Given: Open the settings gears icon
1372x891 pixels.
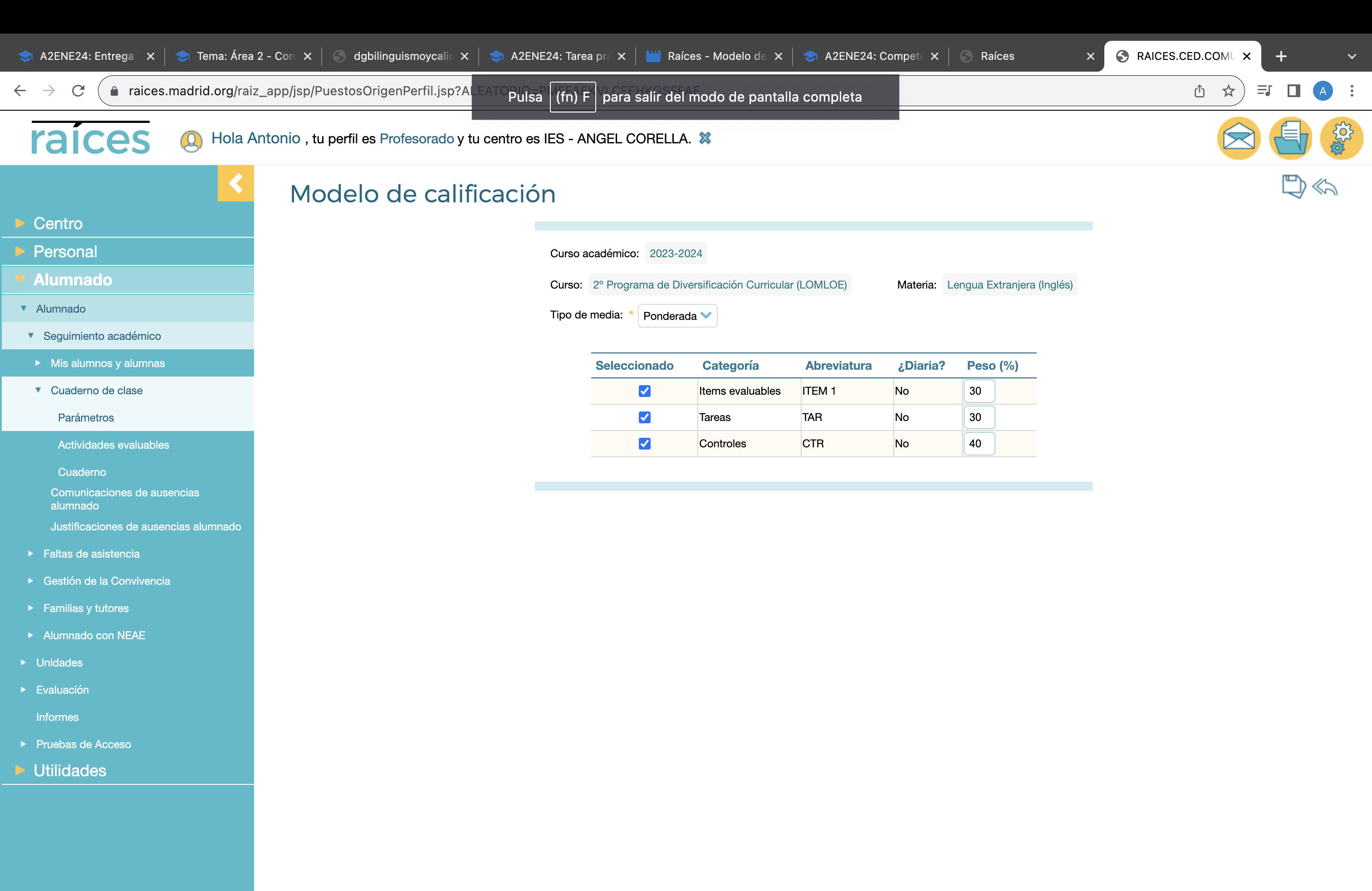Looking at the screenshot, I should 1342,138.
